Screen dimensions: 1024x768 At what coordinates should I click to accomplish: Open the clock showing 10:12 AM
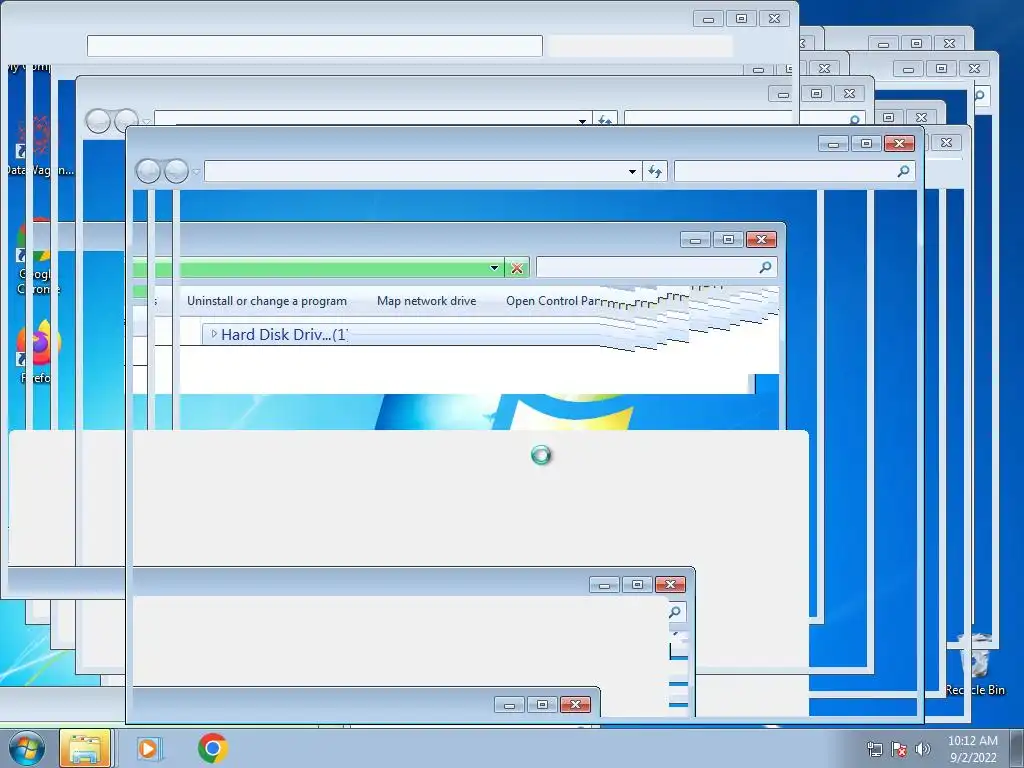(972, 748)
